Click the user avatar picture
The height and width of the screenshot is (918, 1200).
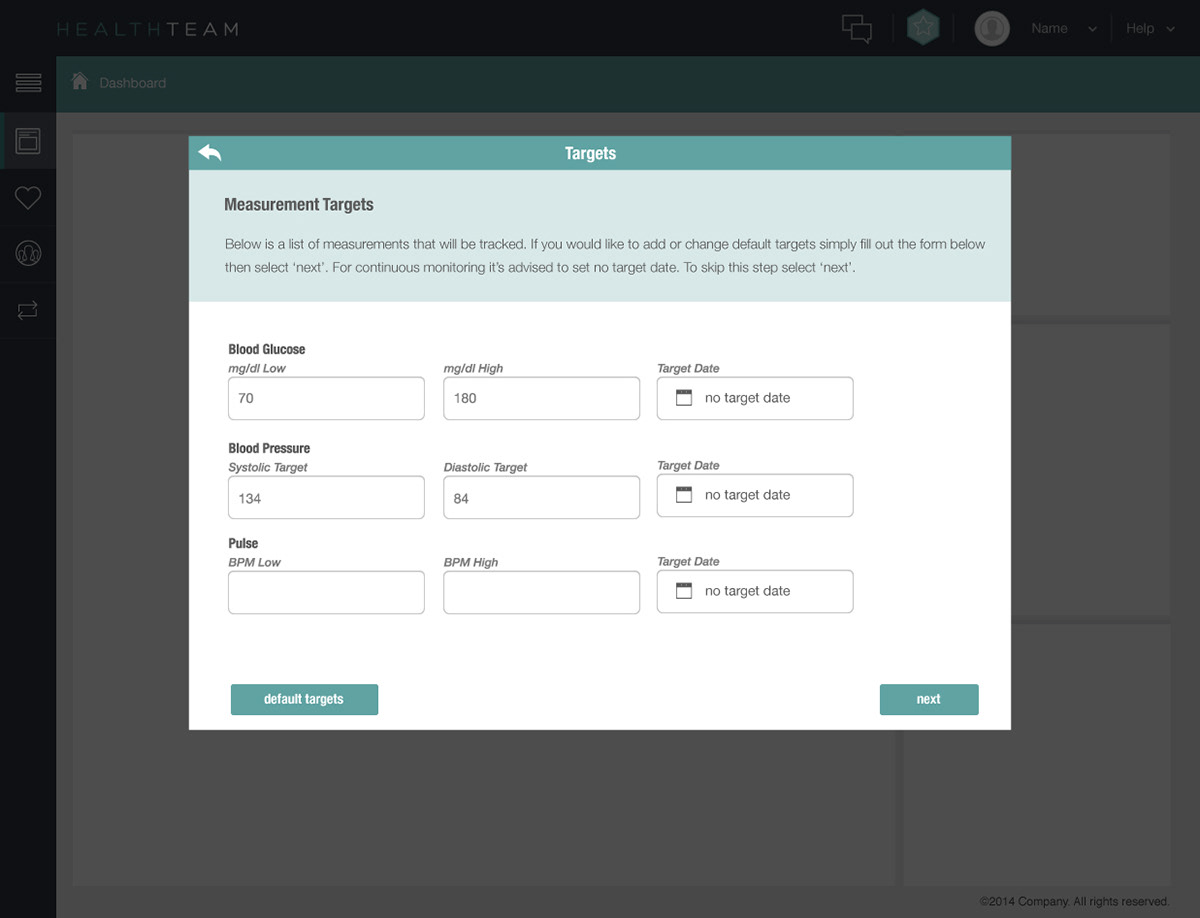pyautogui.click(x=992, y=28)
